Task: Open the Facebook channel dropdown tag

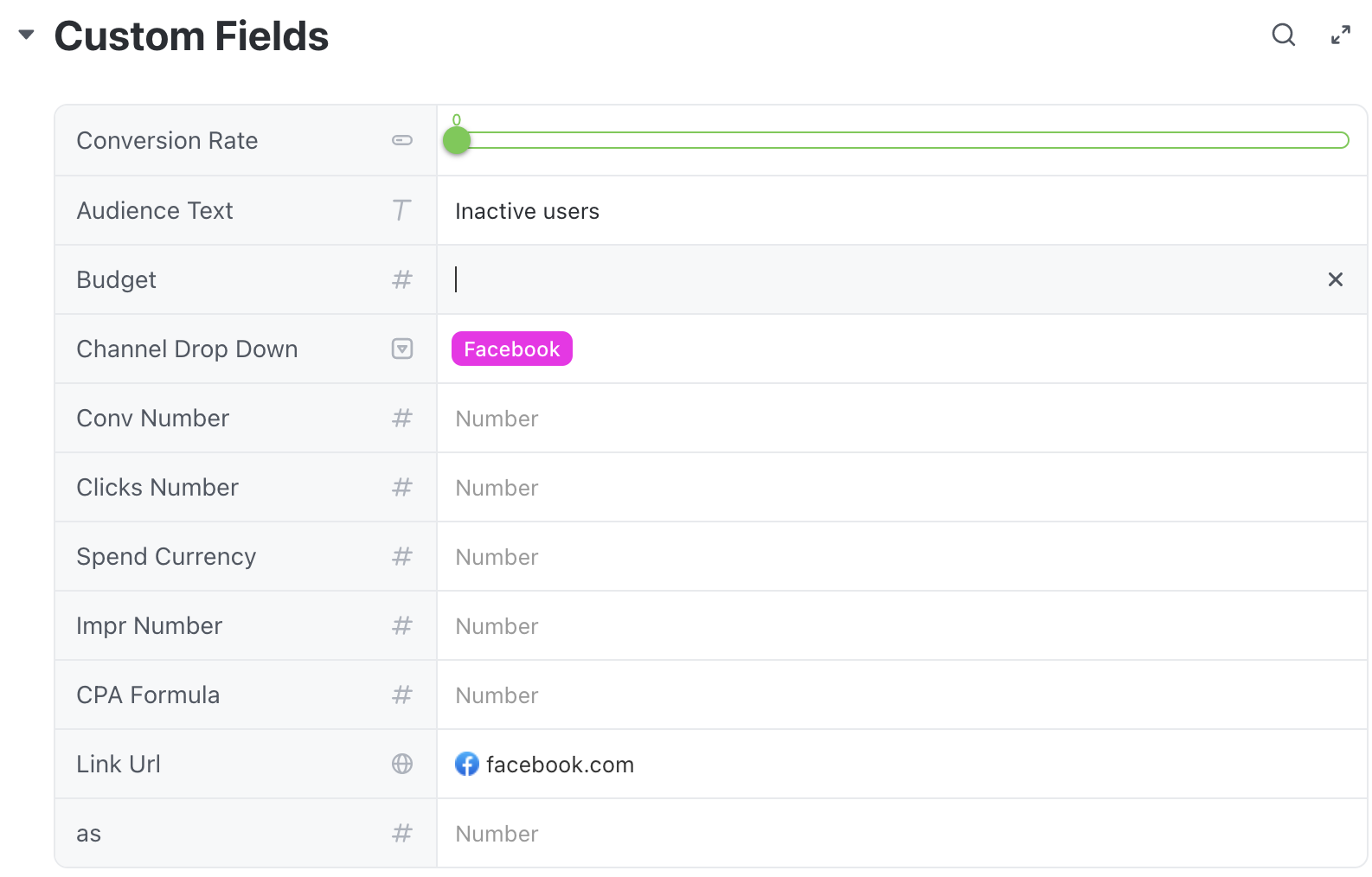Action: tap(511, 349)
